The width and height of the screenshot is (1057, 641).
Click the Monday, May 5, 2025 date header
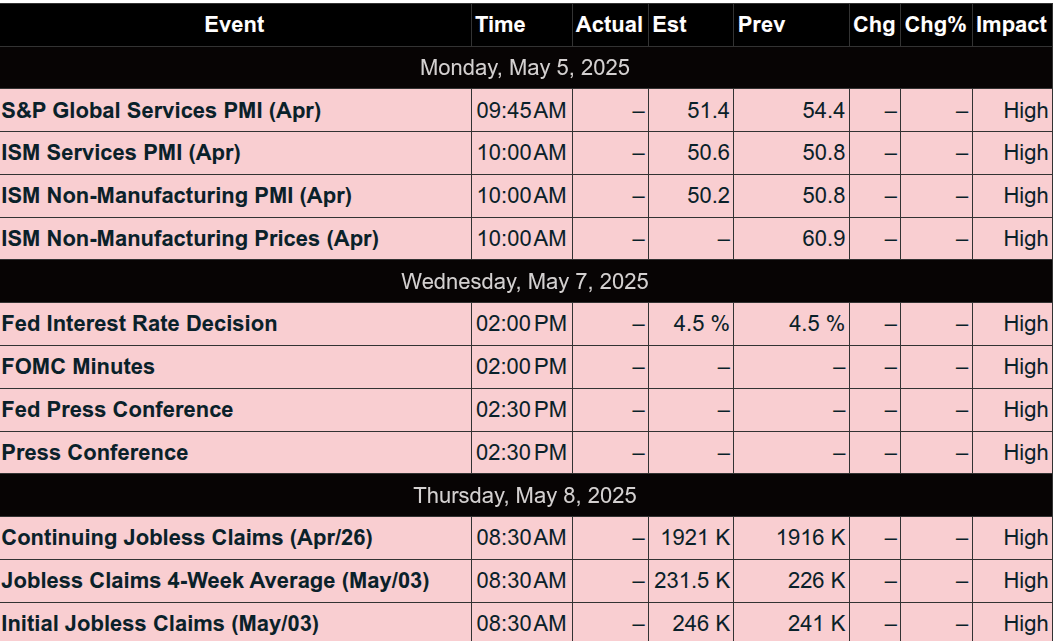pyautogui.click(x=526, y=67)
